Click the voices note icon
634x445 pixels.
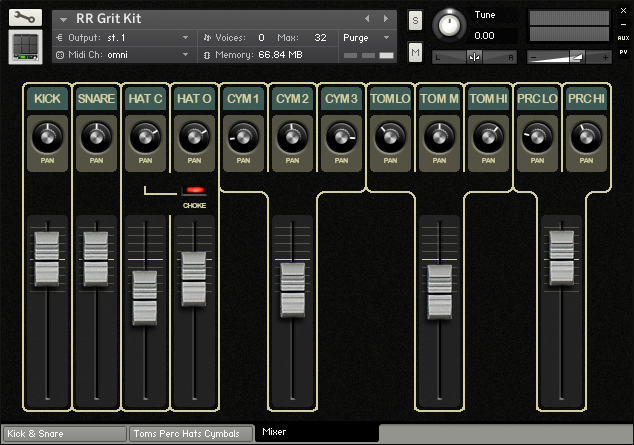click(207, 38)
